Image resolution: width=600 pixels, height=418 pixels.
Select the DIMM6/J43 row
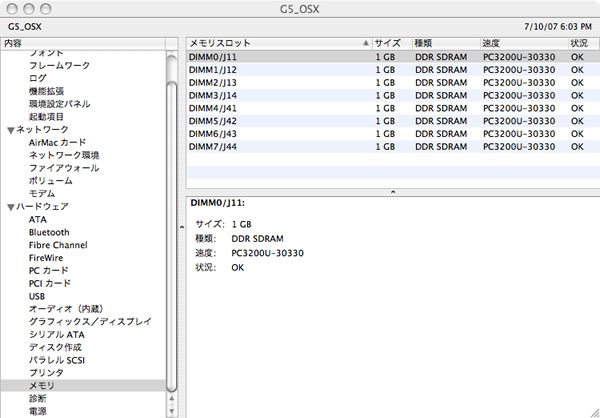point(393,134)
